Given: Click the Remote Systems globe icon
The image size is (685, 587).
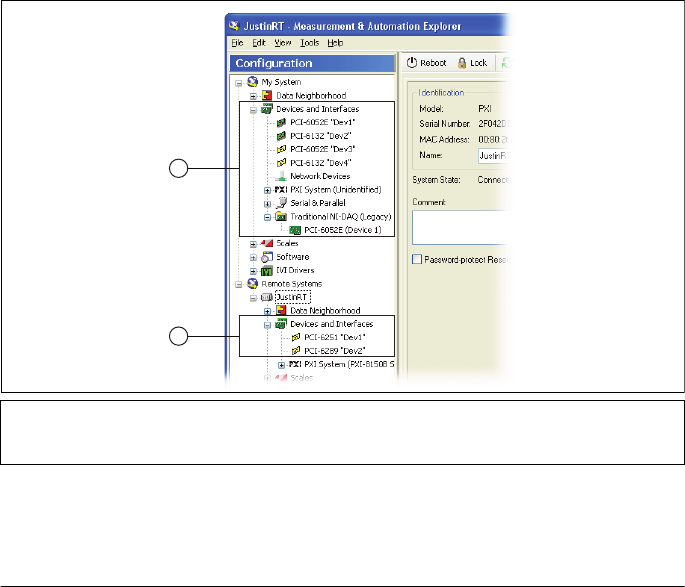Looking at the screenshot, I should pyautogui.click(x=252, y=283).
